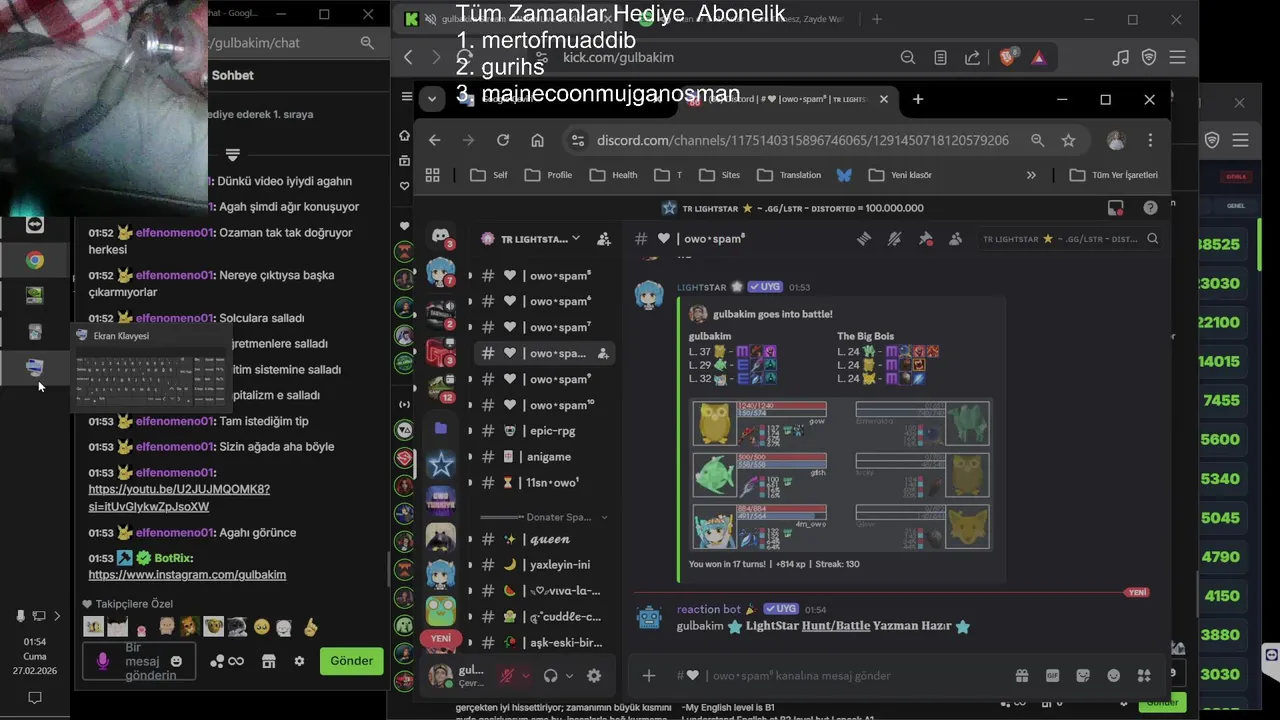The height and width of the screenshot is (720, 1280).
Task: Open the 11sn•owo channel
Action: pos(544,483)
